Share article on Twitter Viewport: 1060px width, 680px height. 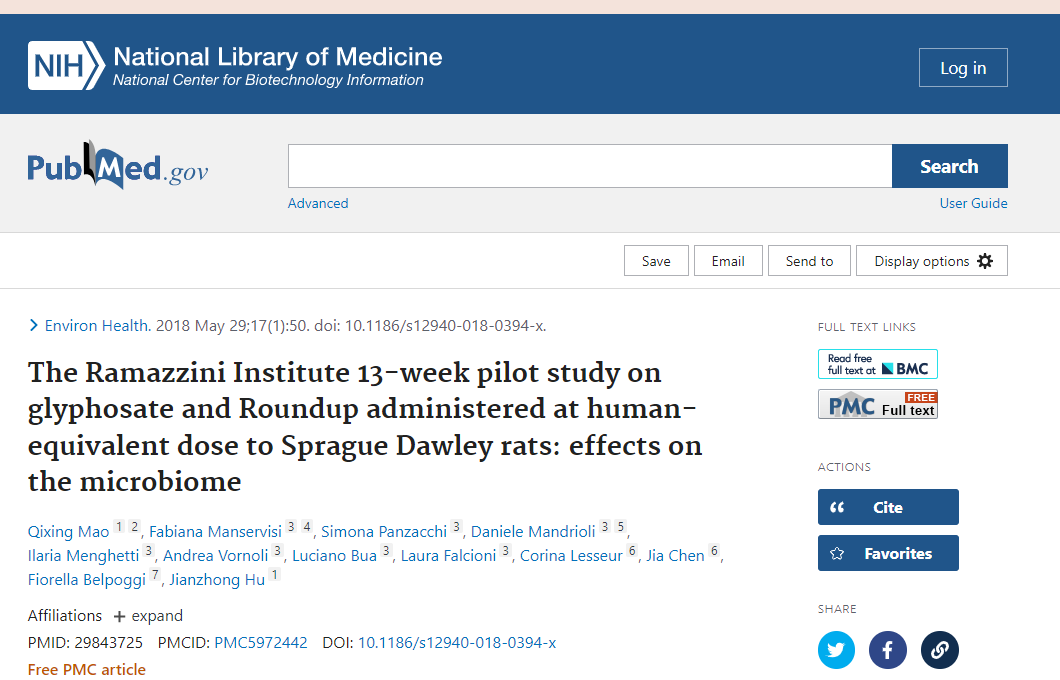[x=836, y=650]
